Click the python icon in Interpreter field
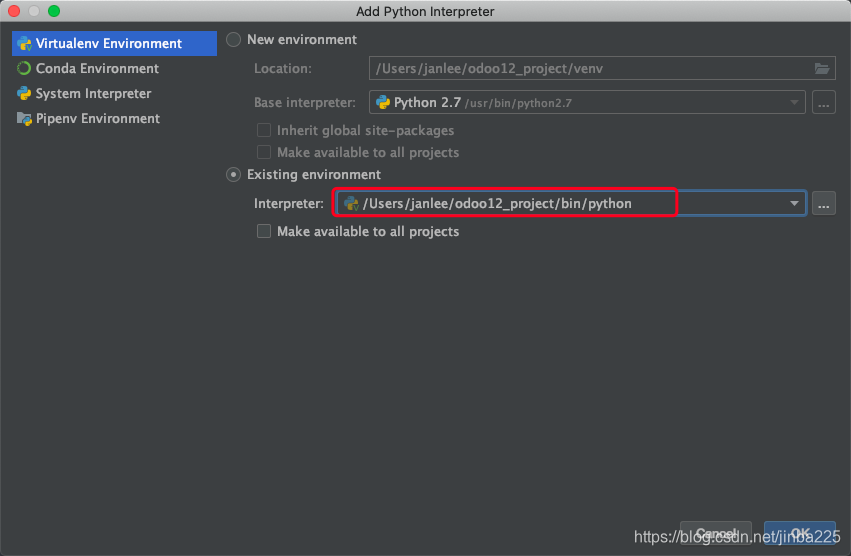 [x=351, y=204]
